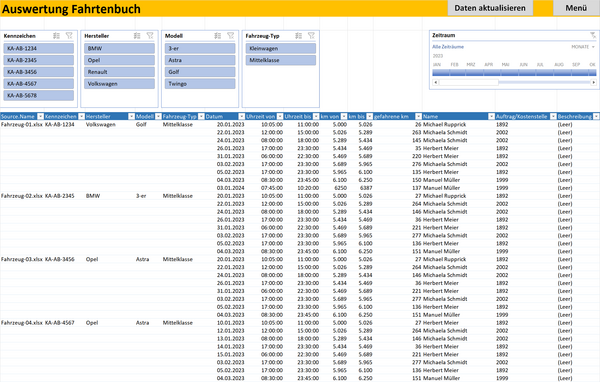Click timeline scrollbar left arrow
600x382 pixels.
pyautogui.click(x=435, y=82)
